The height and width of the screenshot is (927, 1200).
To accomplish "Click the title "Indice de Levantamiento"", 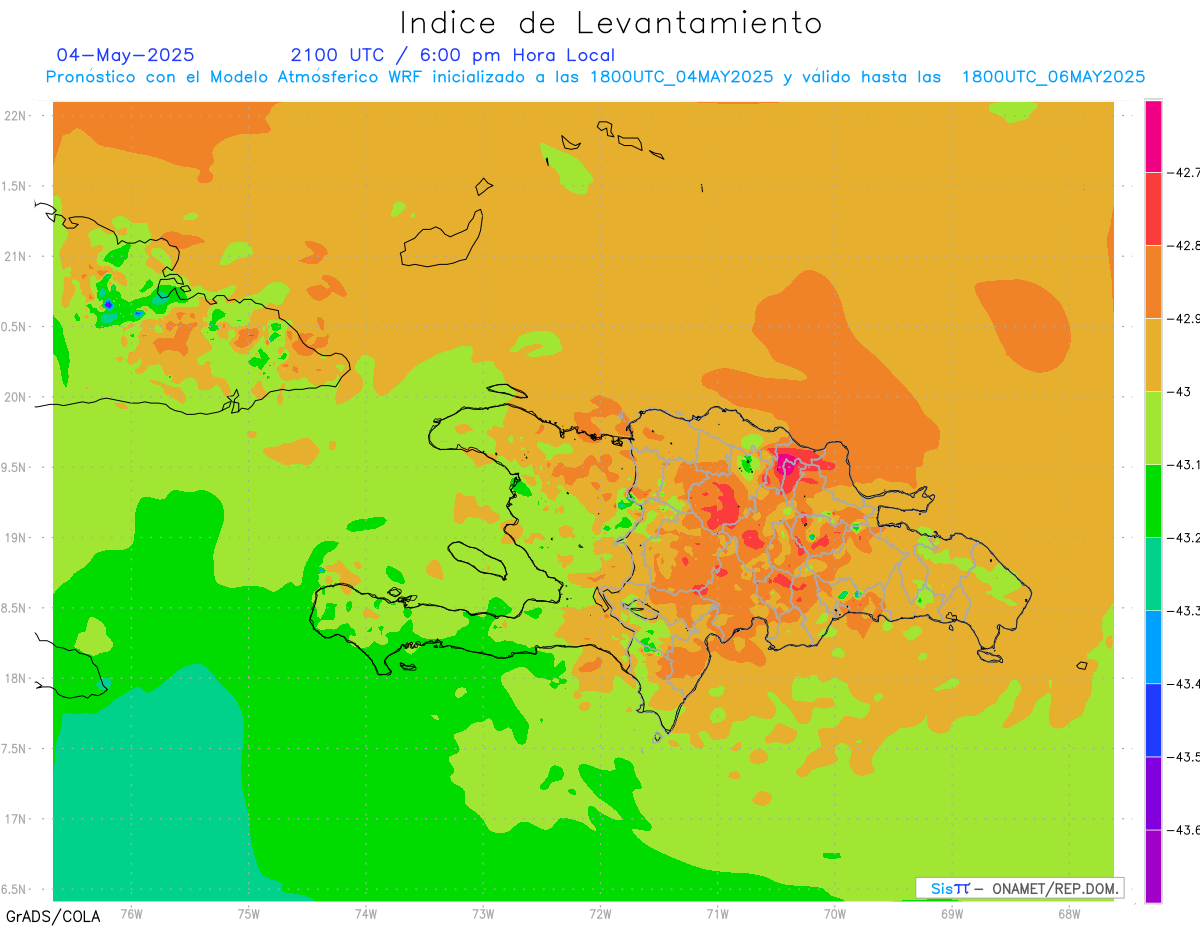I will [611, 22].
